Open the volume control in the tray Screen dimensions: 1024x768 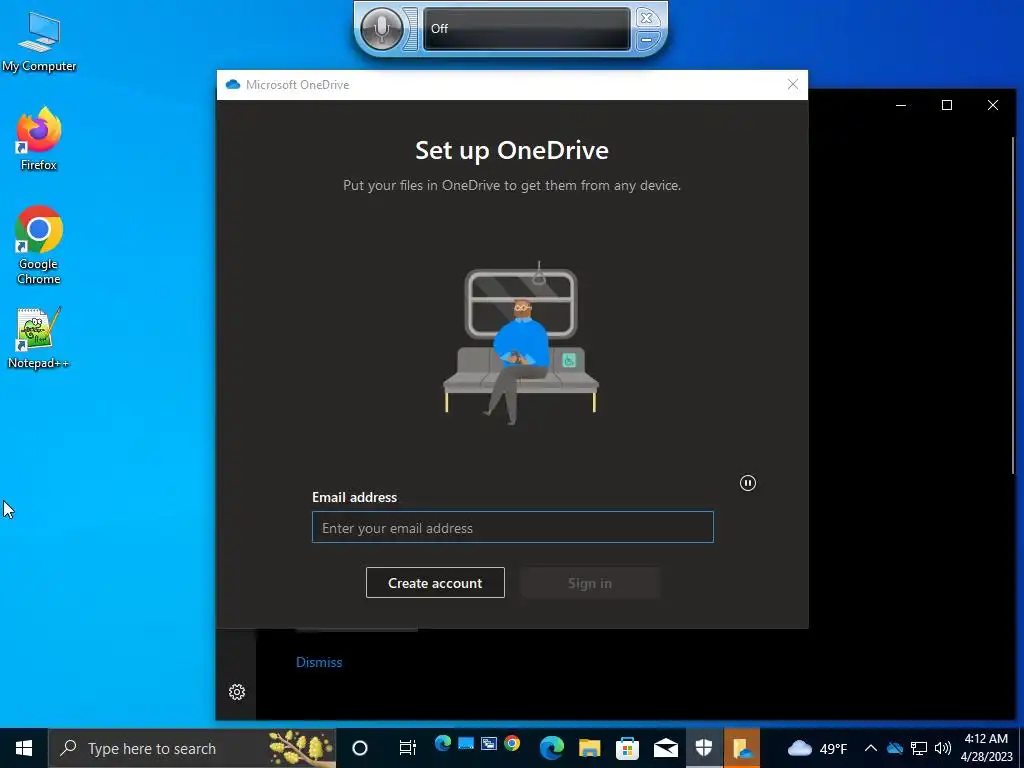pyautogui.click(x=942, y=748)
